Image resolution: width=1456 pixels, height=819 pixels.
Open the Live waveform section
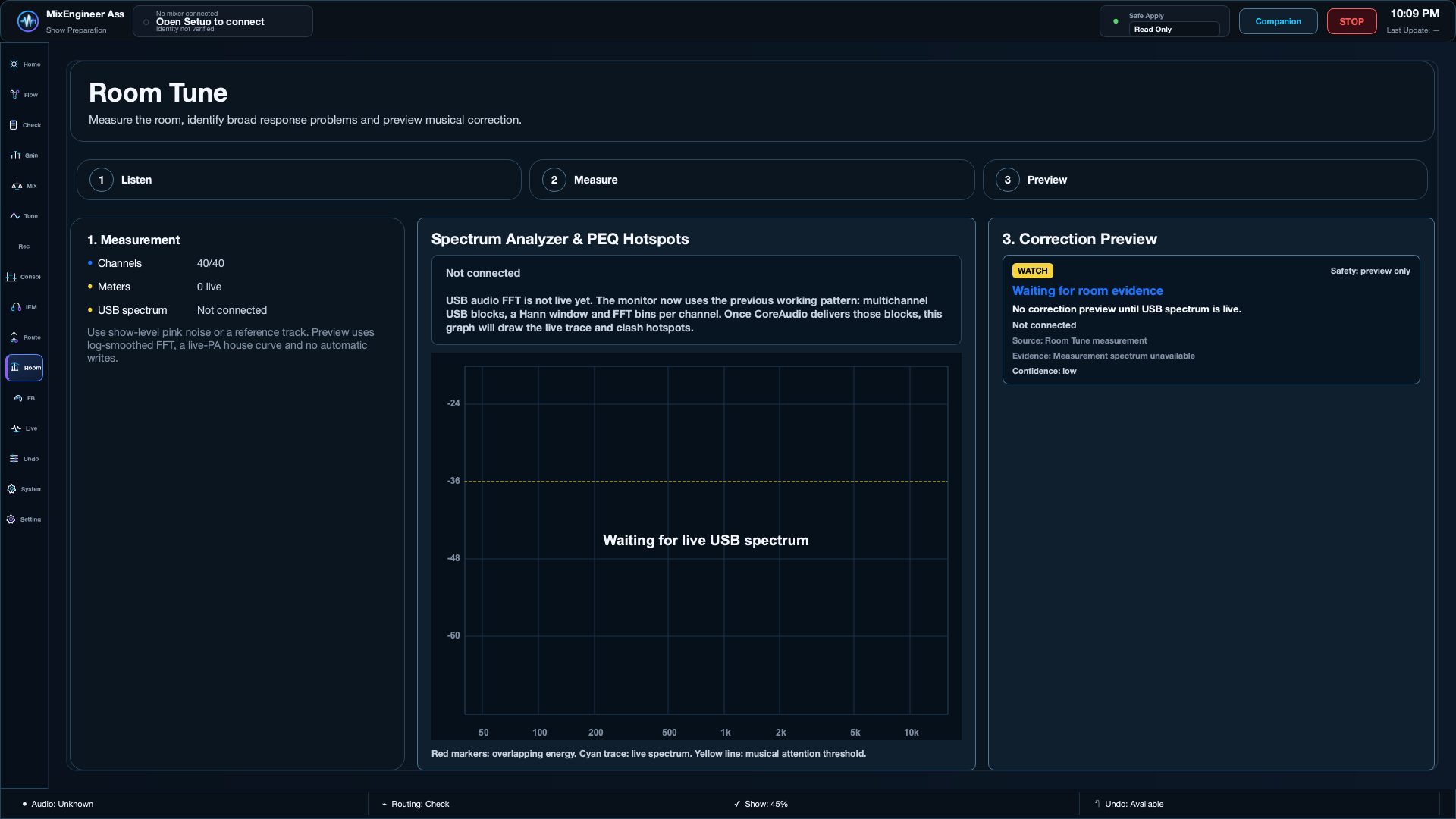(24, 428)
